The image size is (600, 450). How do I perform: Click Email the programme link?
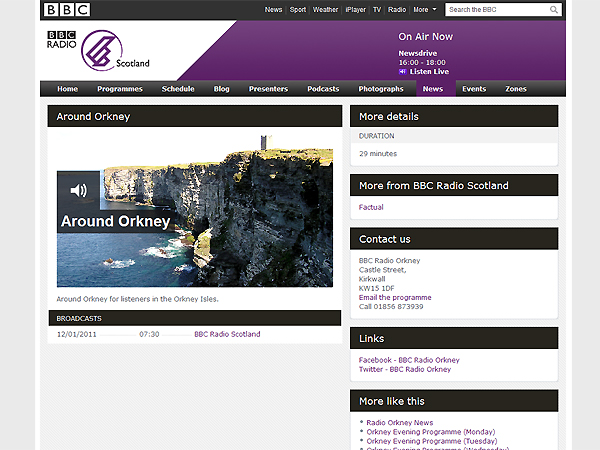[x=395, y=297]
